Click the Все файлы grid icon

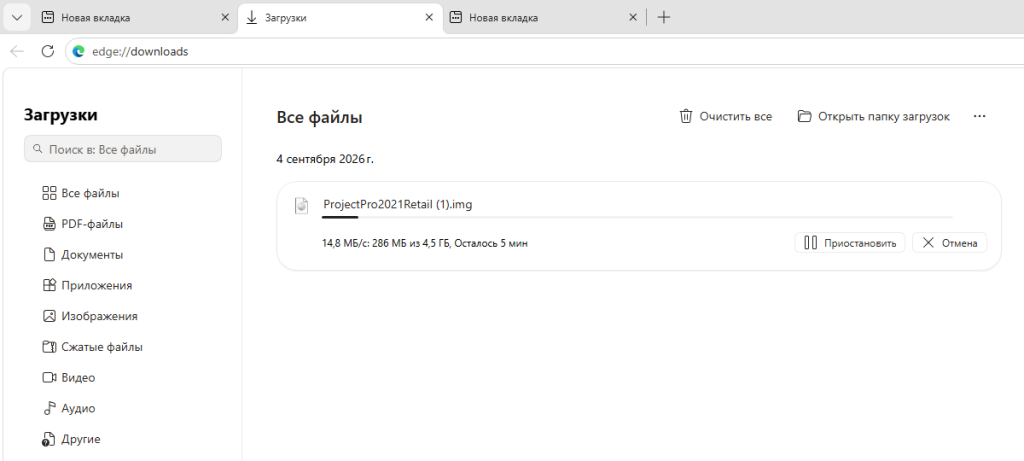point(49,193)
